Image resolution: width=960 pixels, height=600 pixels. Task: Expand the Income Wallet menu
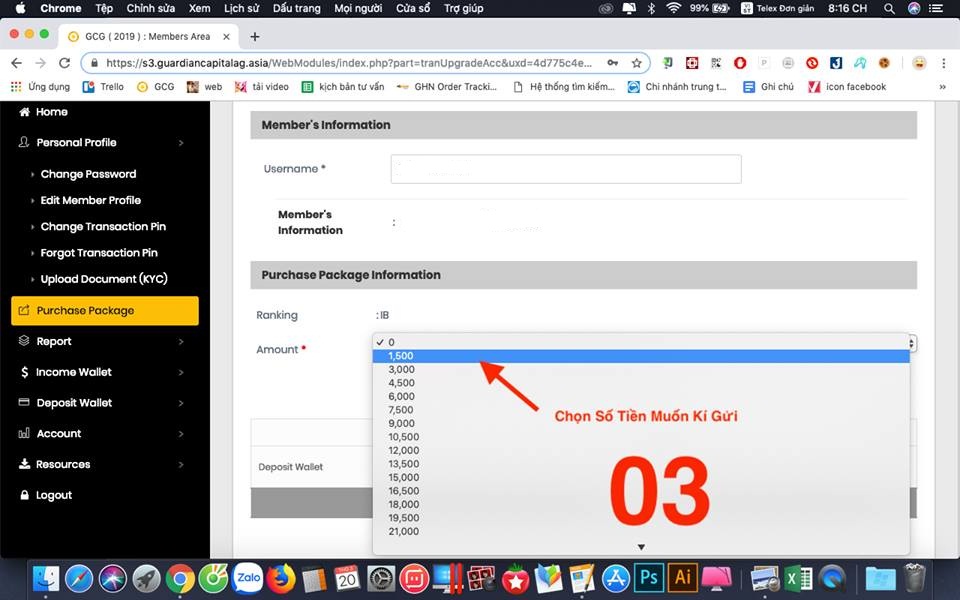[x=100, y=372]
